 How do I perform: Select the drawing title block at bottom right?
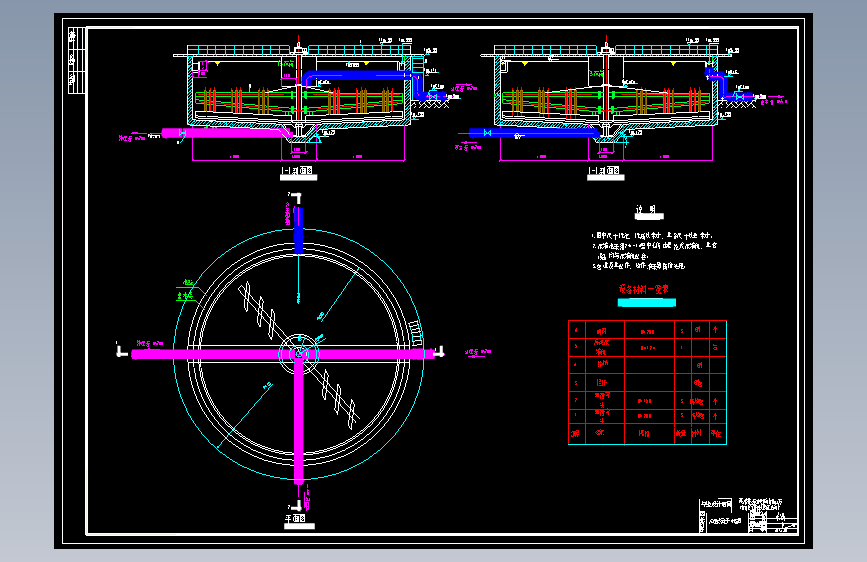pos(748,515)
